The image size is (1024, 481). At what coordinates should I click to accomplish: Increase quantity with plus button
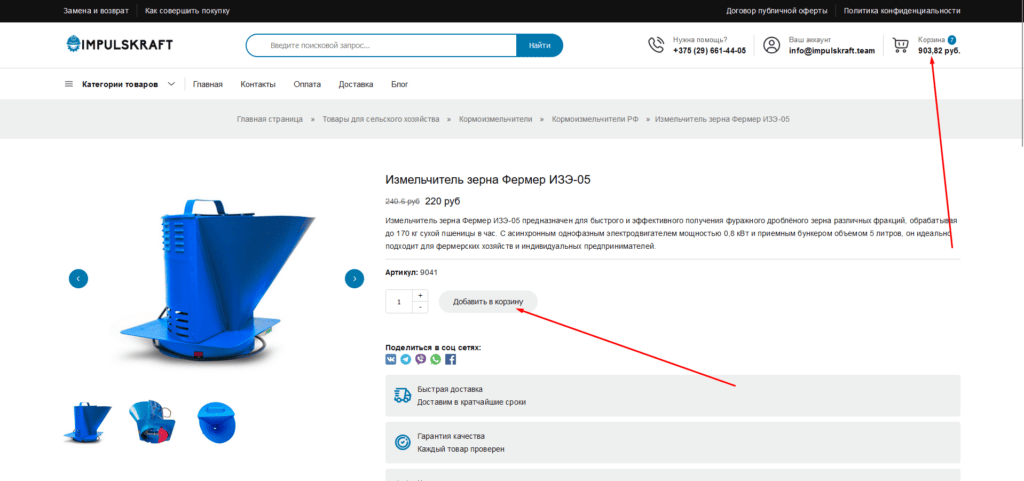420,296
